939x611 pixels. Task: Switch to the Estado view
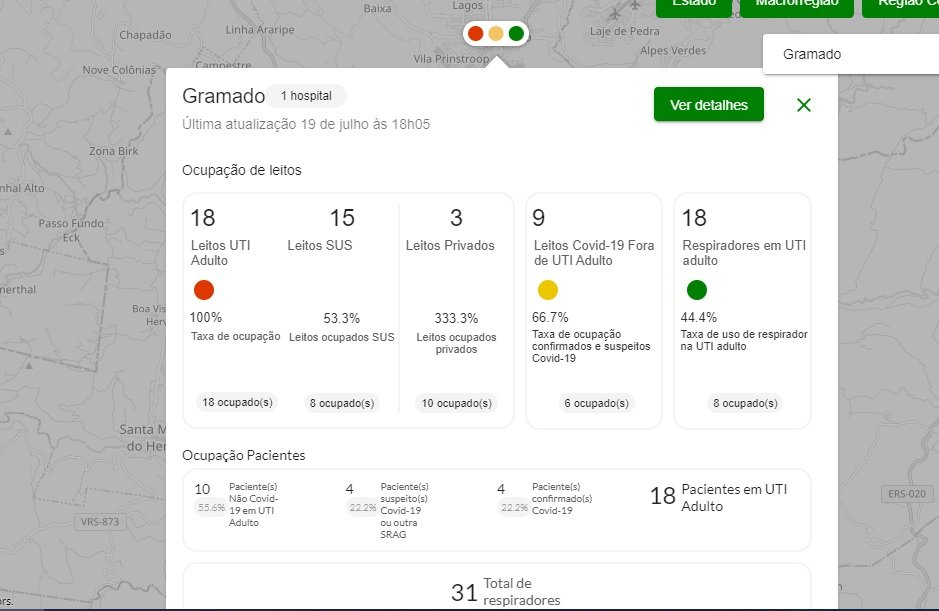click(693, 5)
